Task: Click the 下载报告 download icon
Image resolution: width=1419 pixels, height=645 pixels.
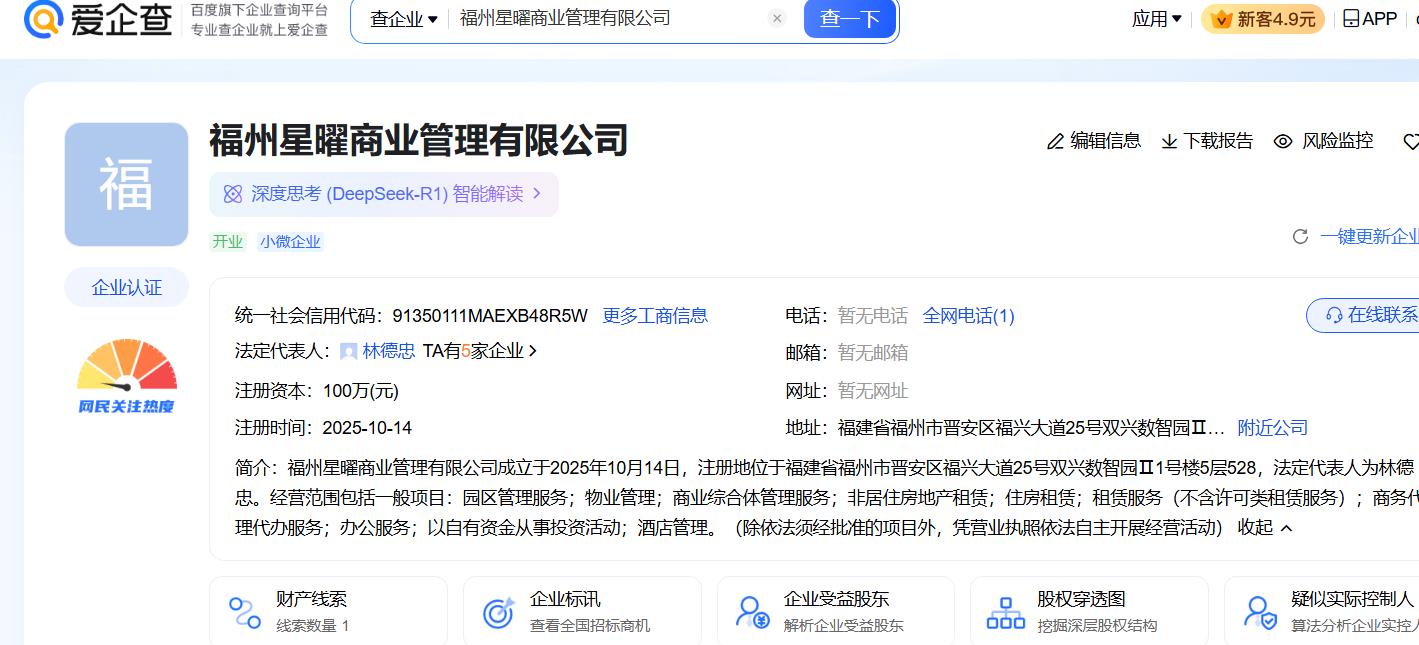Action: [x=1169, y=142]
